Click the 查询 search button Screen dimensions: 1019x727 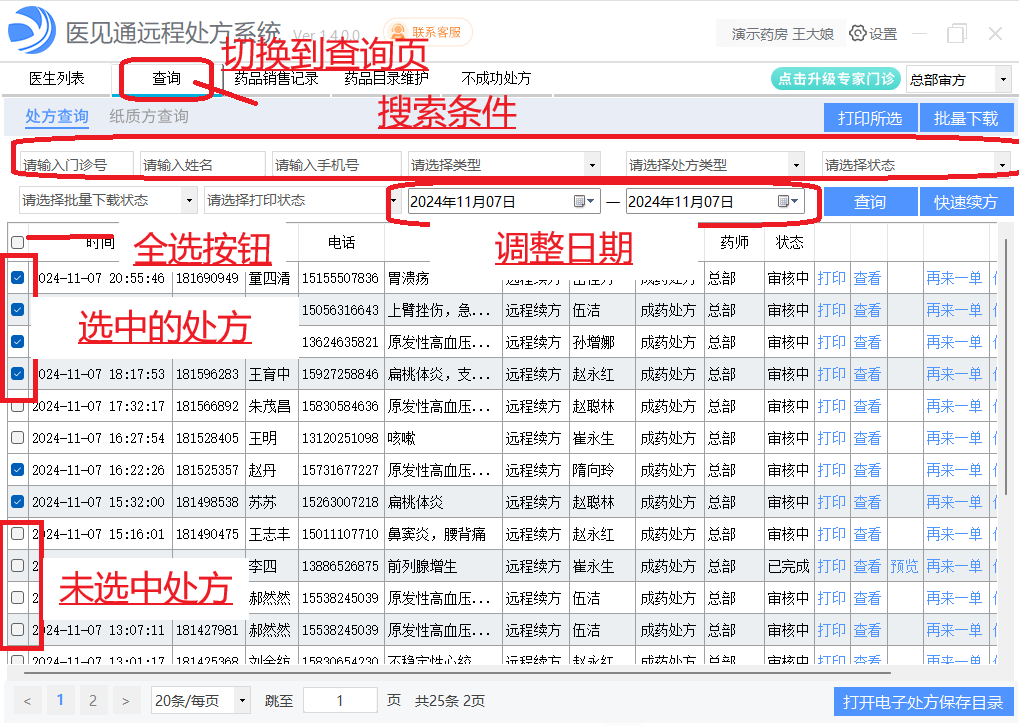click(869, 201)
